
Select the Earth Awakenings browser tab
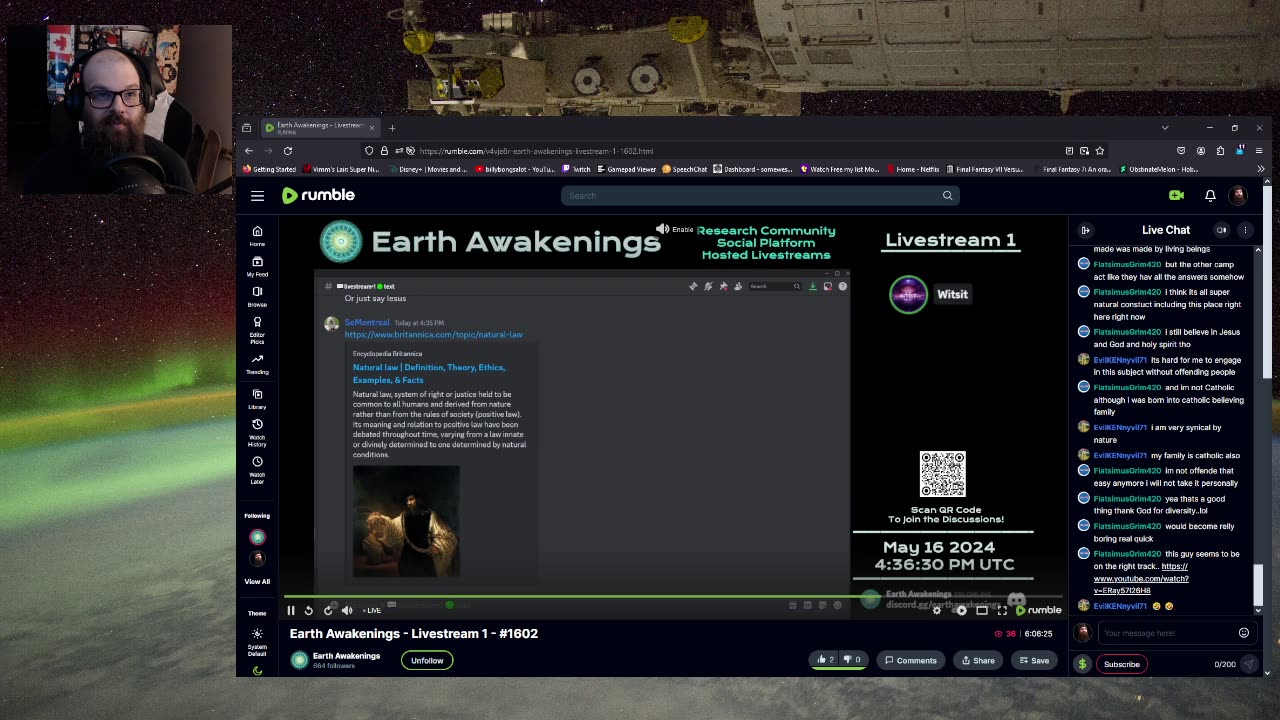(x=320, y=127)
